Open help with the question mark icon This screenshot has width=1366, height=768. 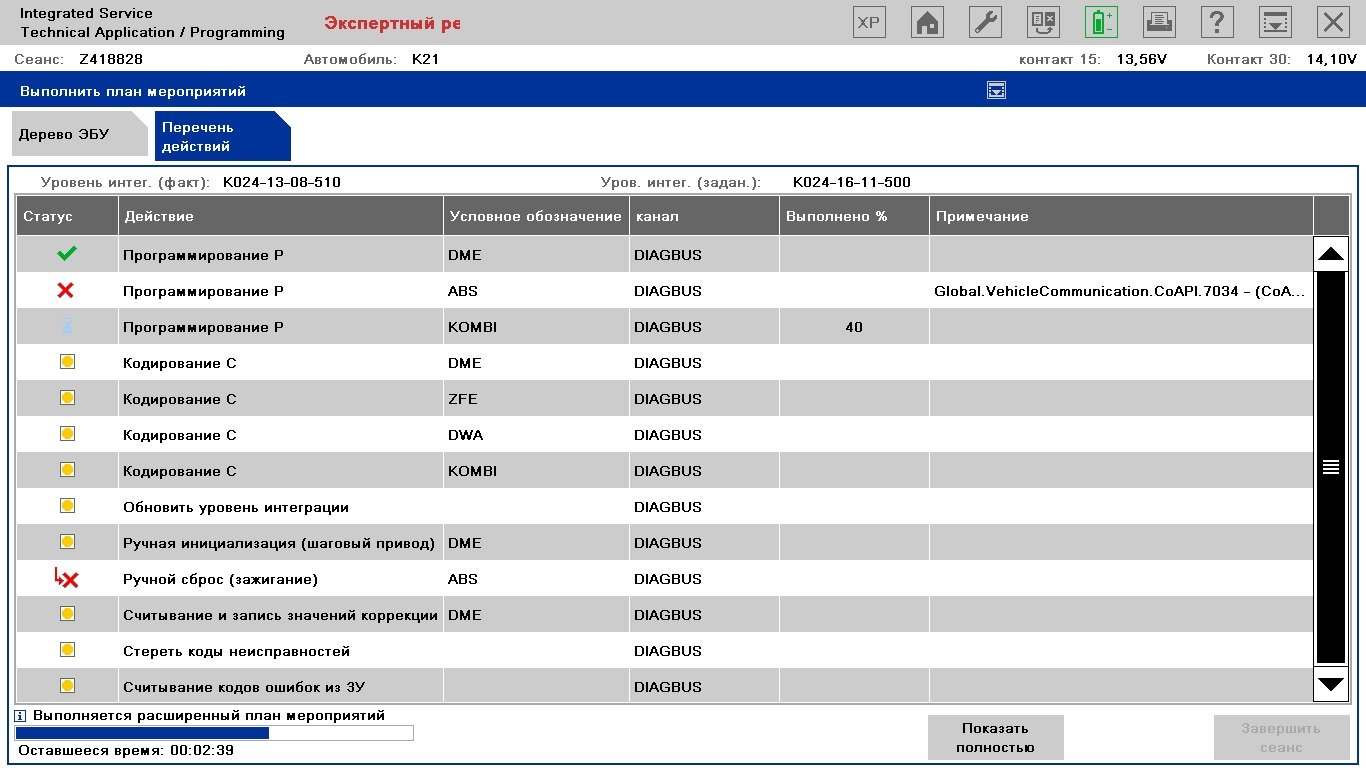(1216, 22)
